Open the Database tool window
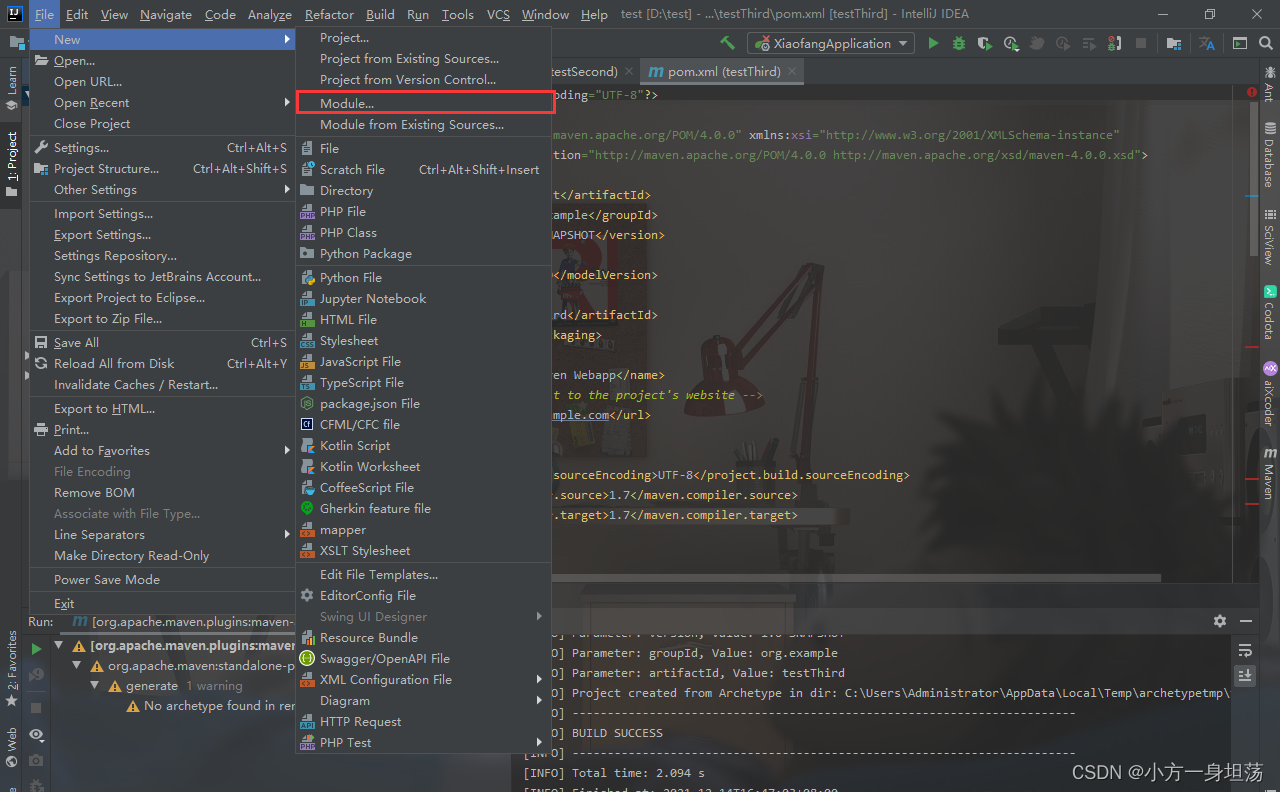The height and width of the screenshot is (792, 1280). click(1269, 155)
